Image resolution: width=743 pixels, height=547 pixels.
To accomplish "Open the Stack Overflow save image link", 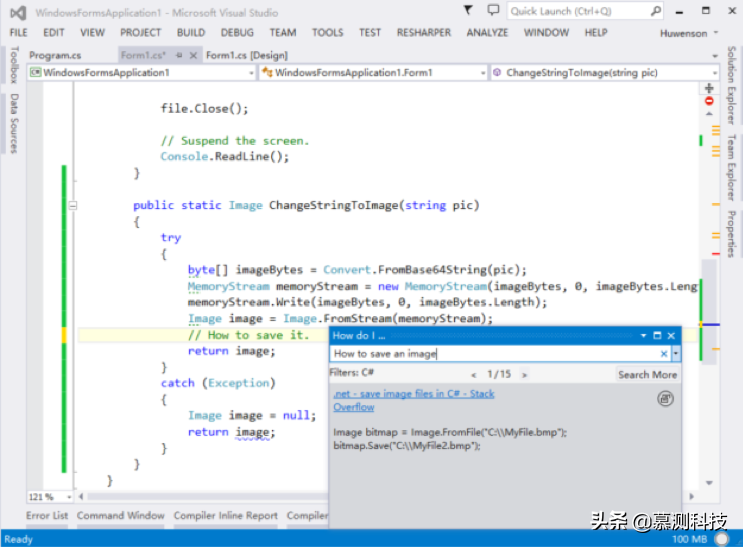I will (414, 401).
